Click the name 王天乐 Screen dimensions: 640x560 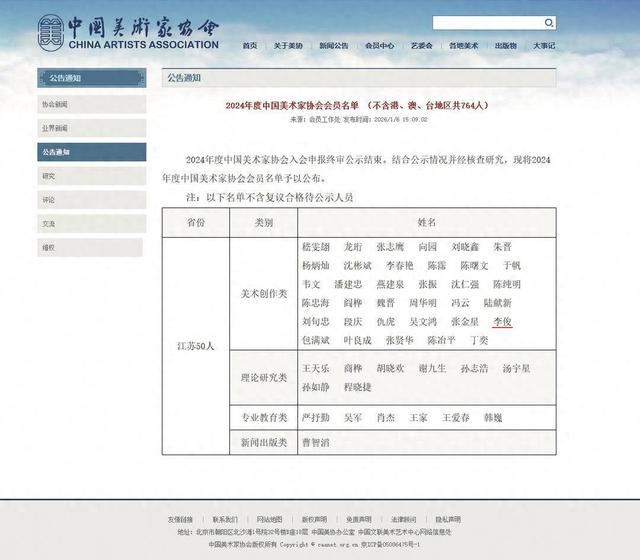316,369
